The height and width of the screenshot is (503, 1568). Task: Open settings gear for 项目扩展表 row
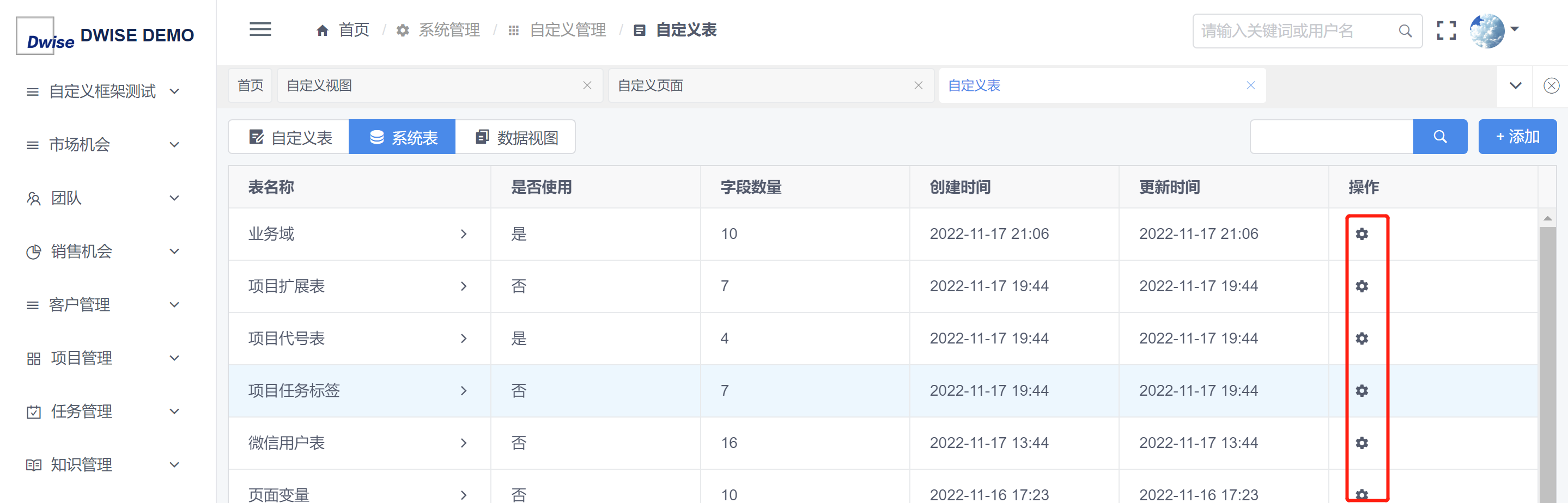click(1362, 286)
